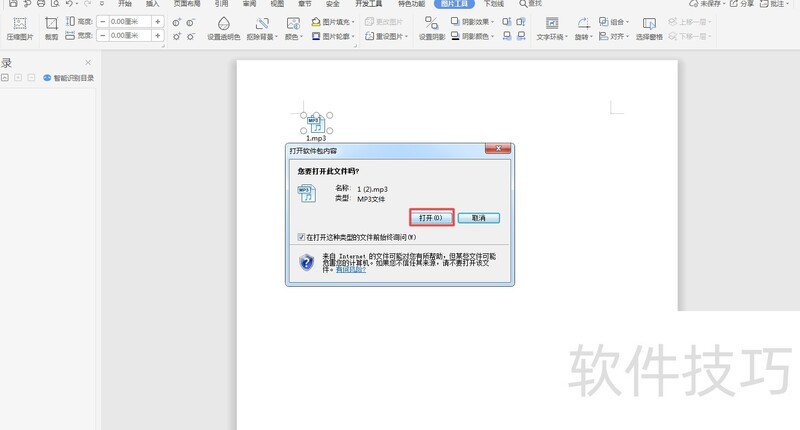Image resolution: width=800 pixels, height=430 pixels.
Task: Click the 分享 share icon
Action: 734,4
